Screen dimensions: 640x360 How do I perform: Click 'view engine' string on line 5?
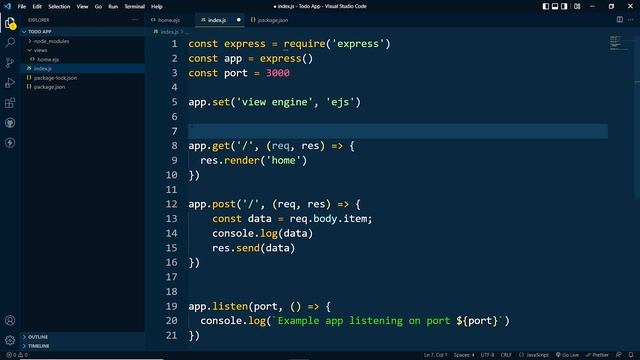pyautogui.click(x=274, y=102)
